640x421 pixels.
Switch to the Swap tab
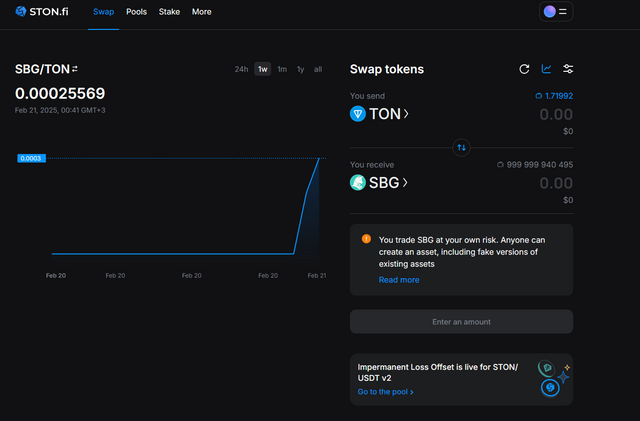click(103, 12)
